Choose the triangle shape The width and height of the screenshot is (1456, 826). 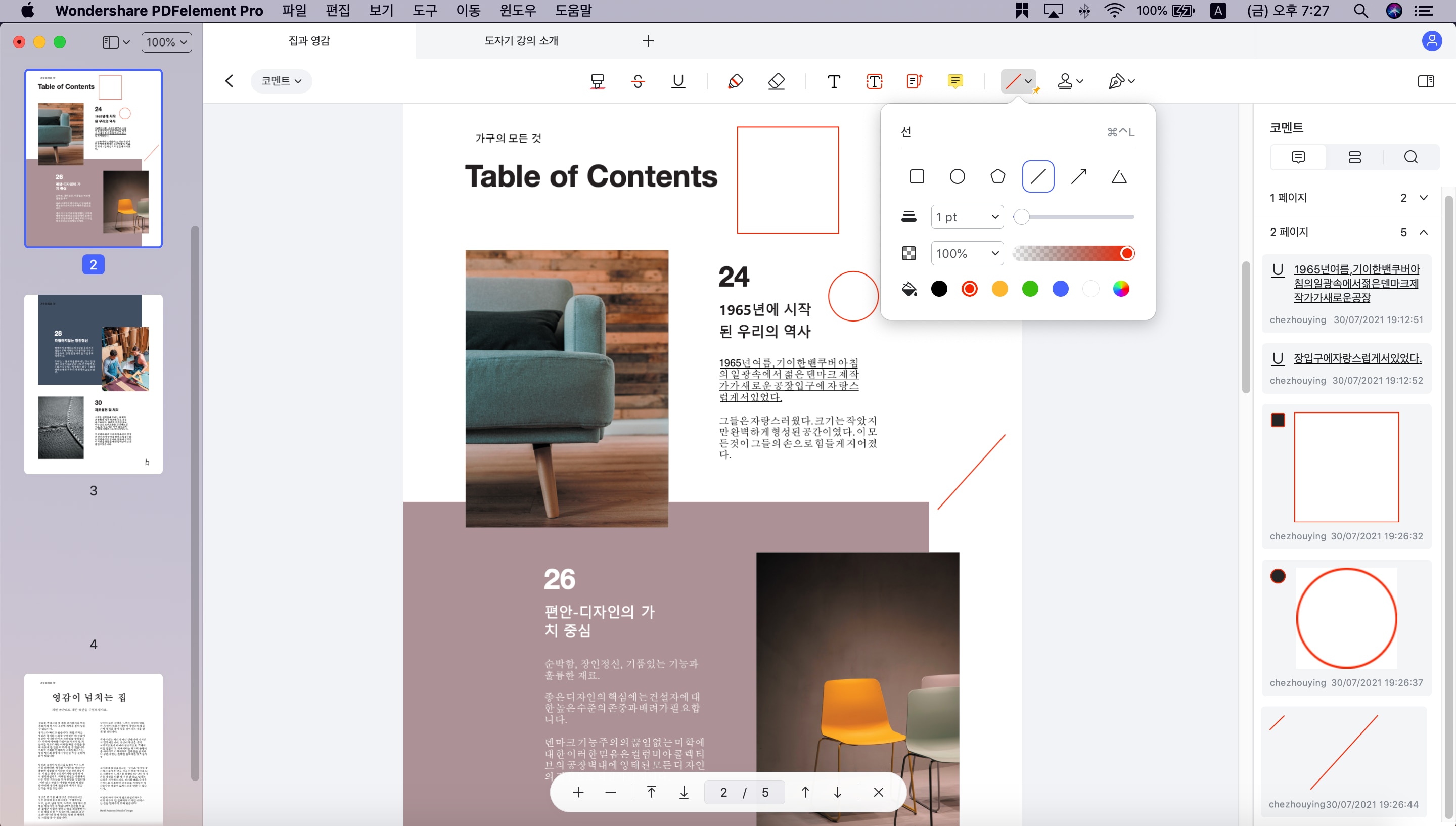pyautogui.click(x=1118, y=176)
